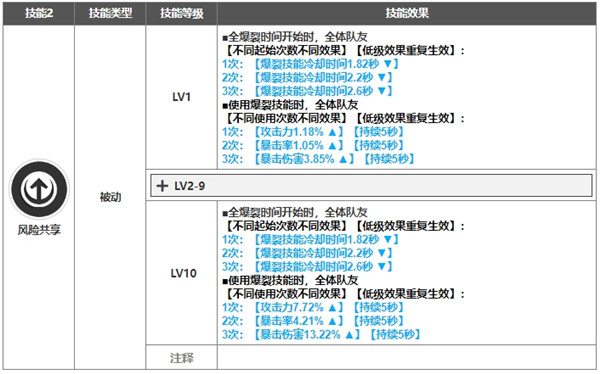This screenshot has width=600, height=374.
Task: Click LV1 暴击率1.05% effect text
Action: (x=298, y=145)
